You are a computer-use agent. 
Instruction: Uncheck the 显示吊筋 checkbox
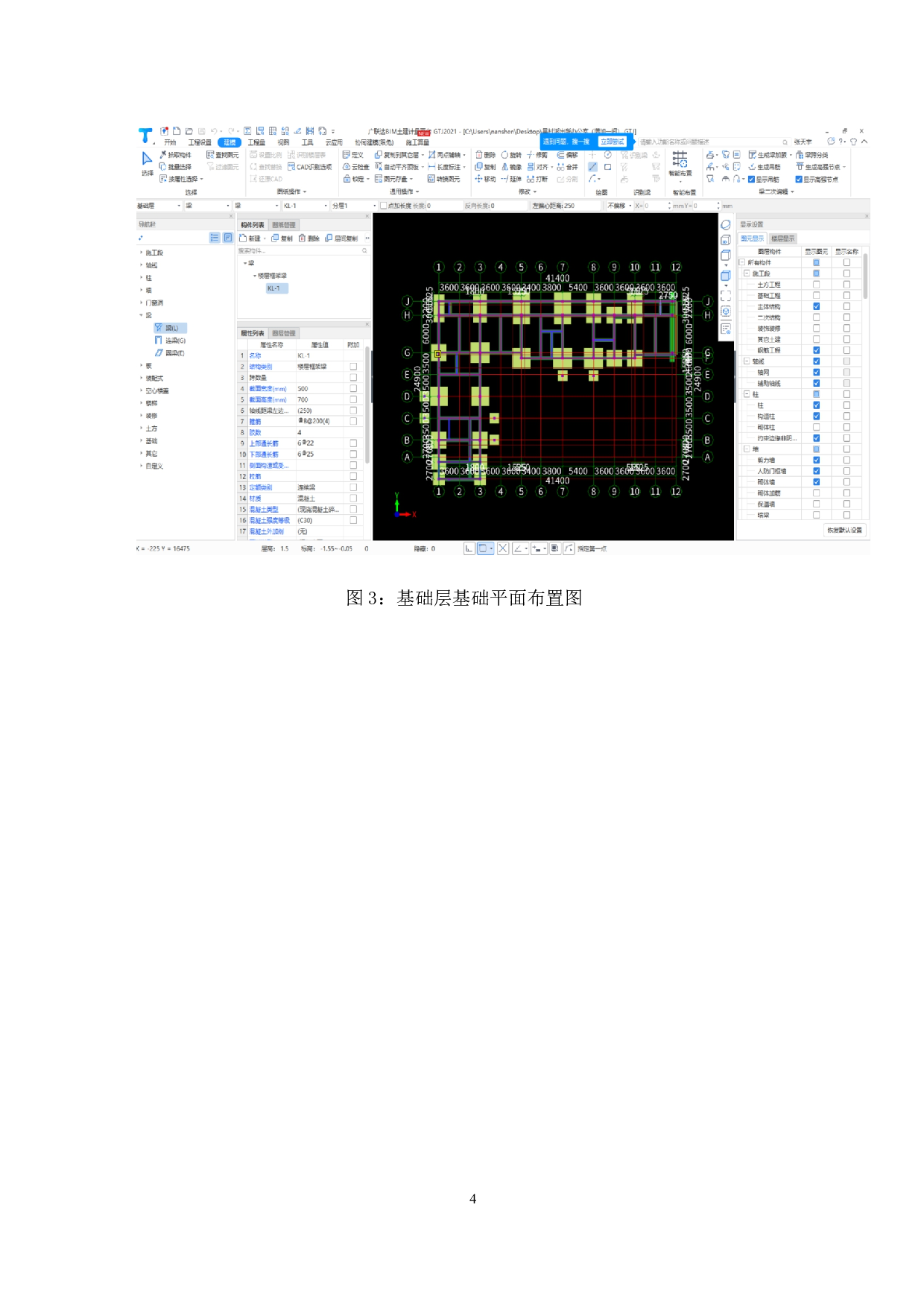751,179
